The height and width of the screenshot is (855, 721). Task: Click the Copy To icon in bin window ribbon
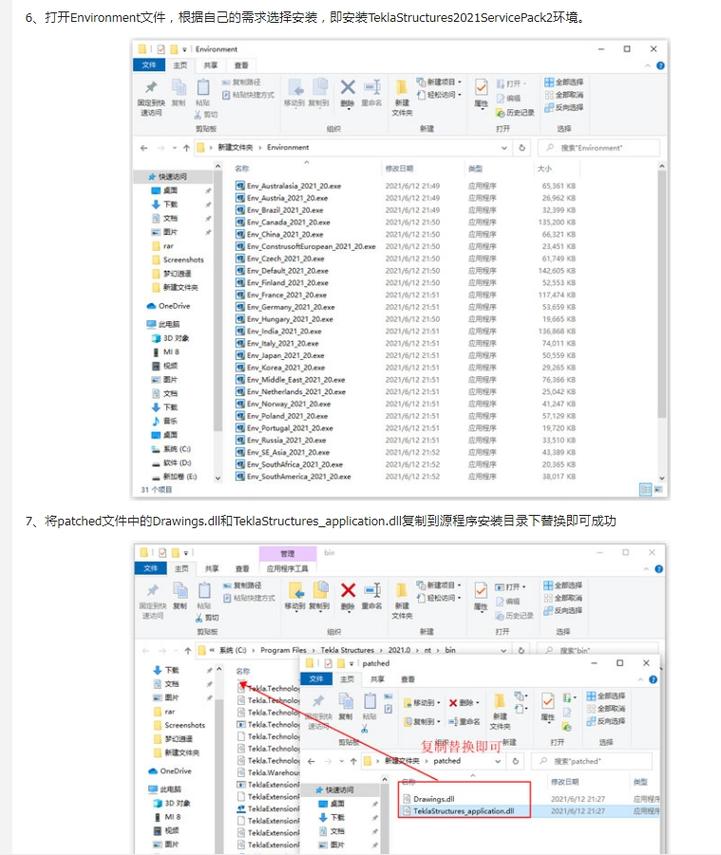[x=320, y=591]
